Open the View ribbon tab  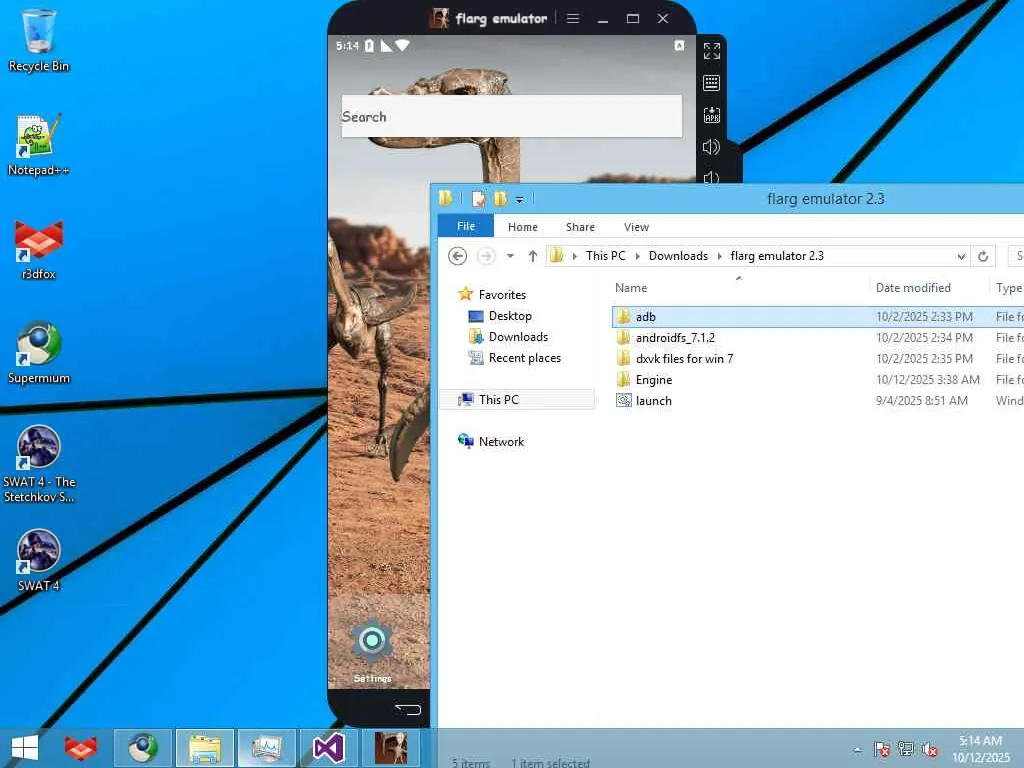636,227
